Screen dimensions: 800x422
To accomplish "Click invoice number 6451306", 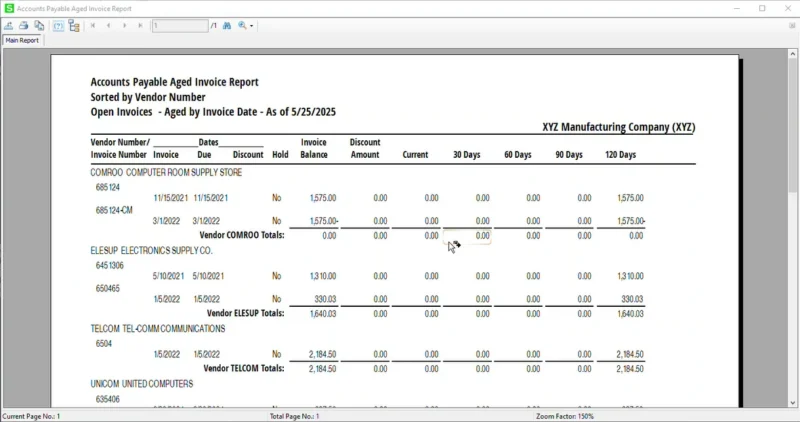I will click(x=110, y=265).
